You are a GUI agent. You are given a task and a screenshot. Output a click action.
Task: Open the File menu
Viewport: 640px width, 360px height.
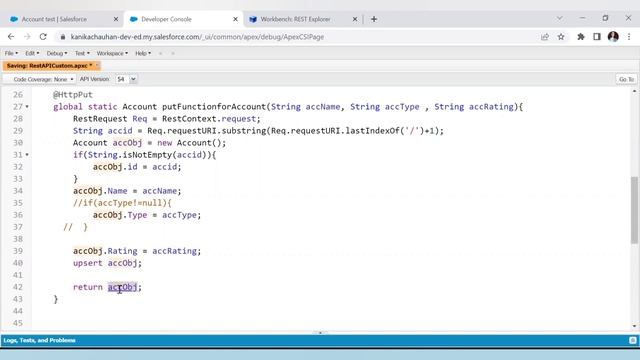pos(11,53)
